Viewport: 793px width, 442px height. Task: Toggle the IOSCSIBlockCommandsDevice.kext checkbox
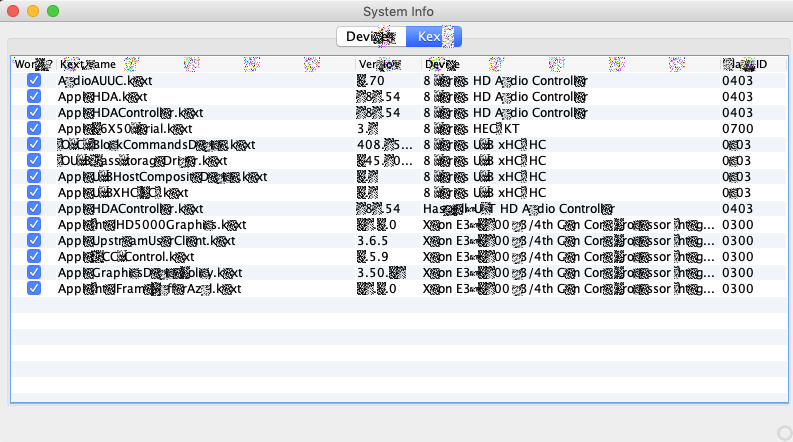point(34,145)
